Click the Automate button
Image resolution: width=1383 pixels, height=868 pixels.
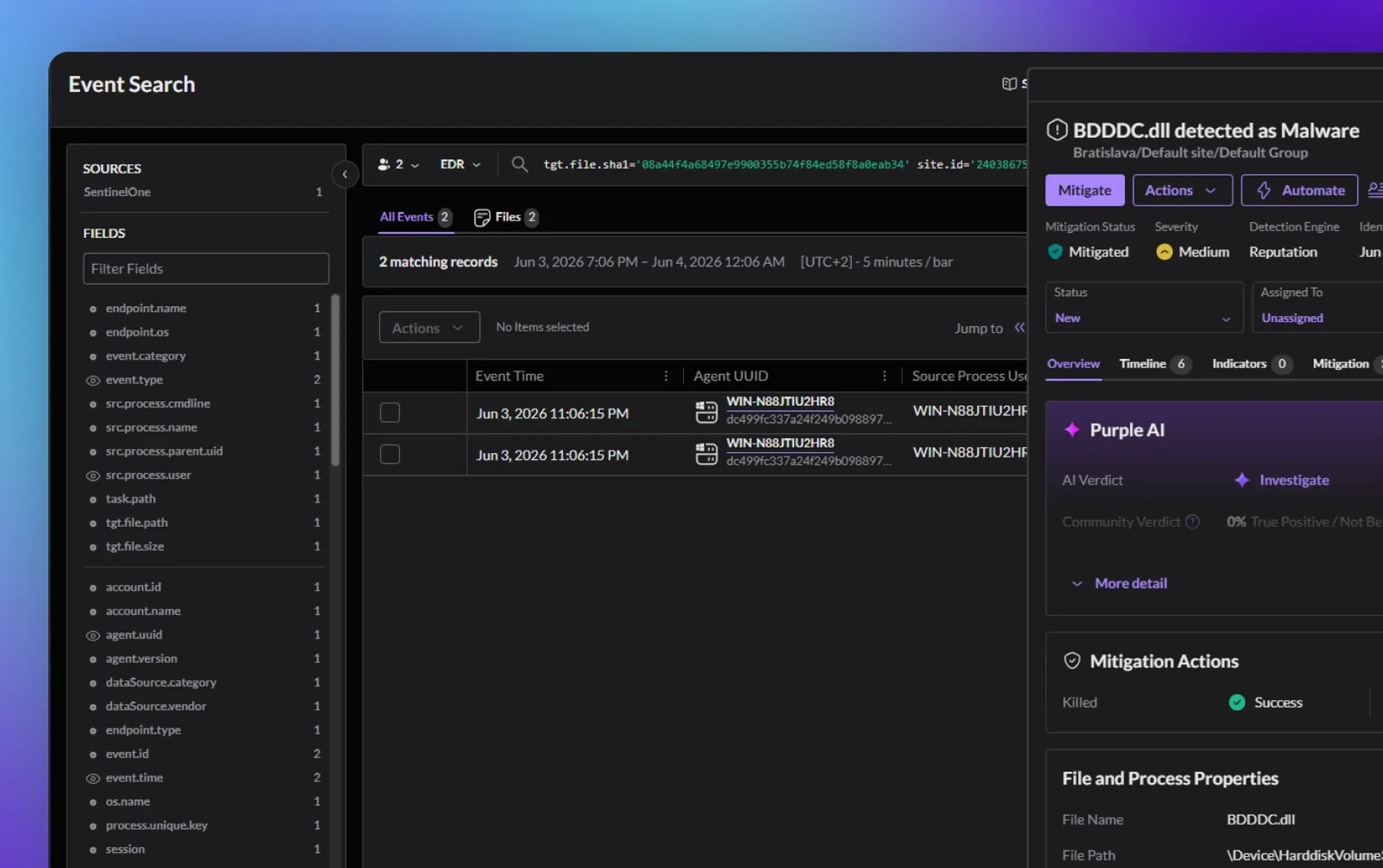[1299, 190]
